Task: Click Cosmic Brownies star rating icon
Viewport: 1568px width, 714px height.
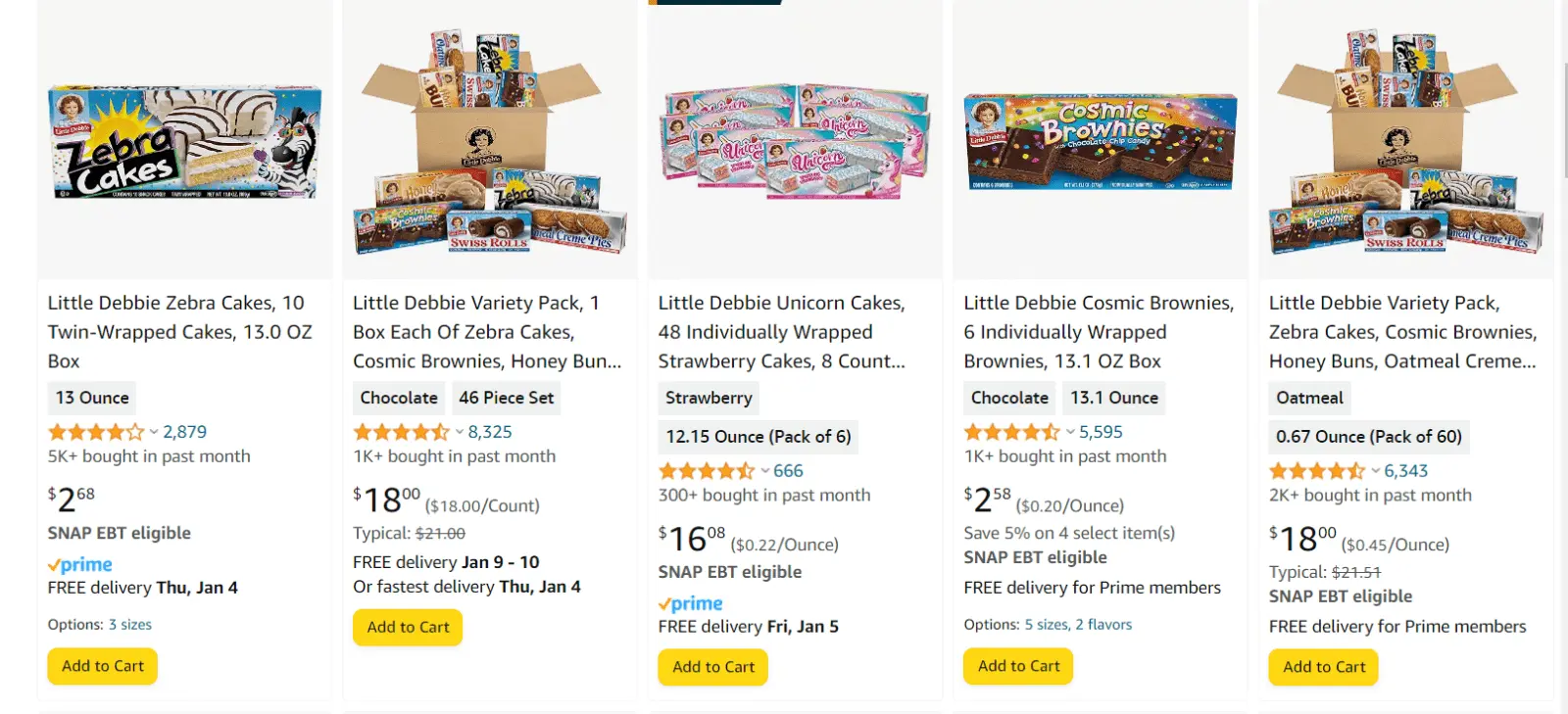Action: pyautogui.click(x=1012, y=432)
